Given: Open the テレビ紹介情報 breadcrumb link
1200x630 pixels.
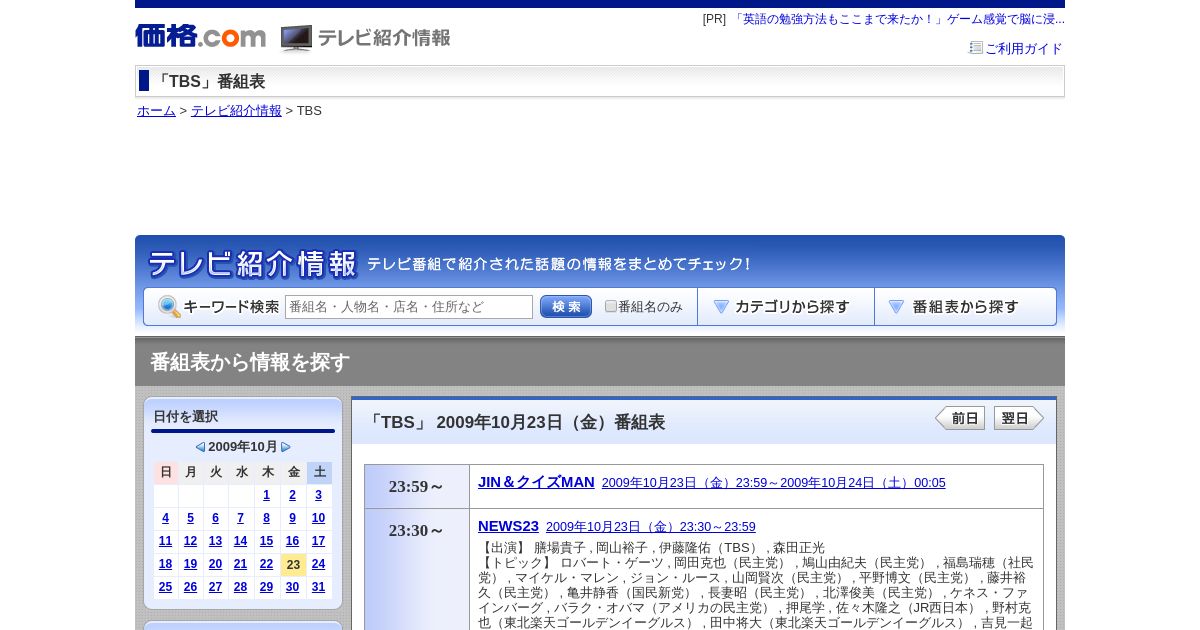Looking at the screenshot, I should point(236,111).
